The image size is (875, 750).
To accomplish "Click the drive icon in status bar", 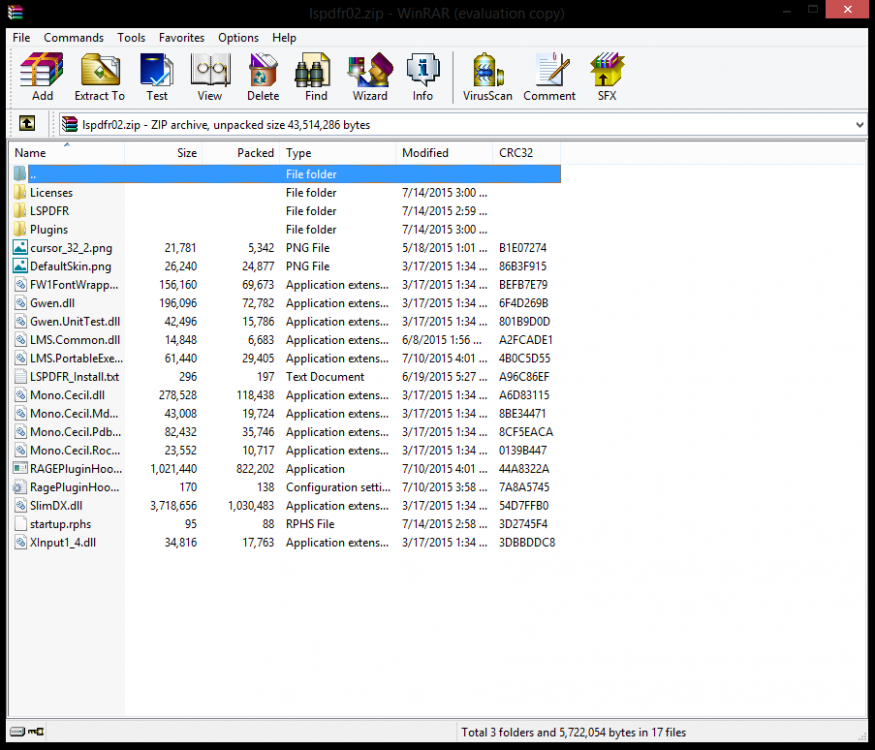I will (18, 731).
